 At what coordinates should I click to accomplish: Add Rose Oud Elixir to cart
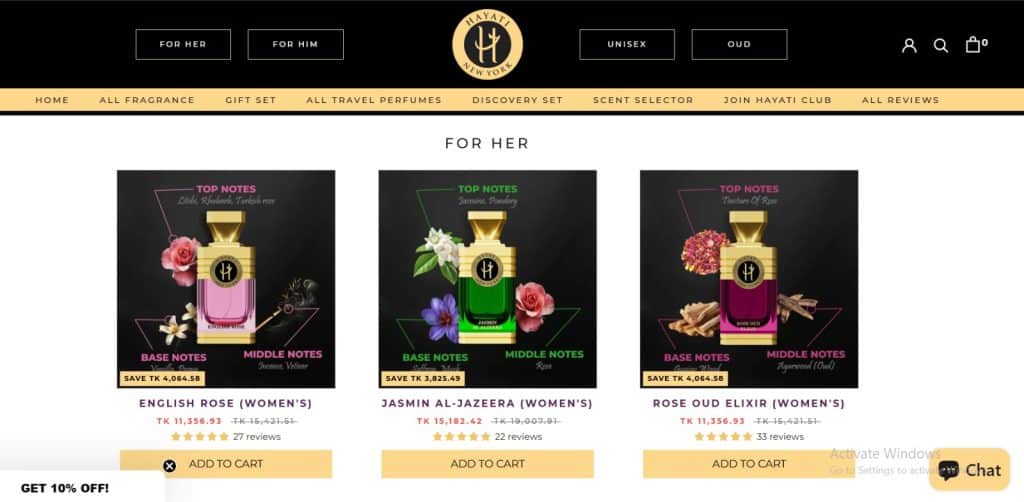(x=749, y=463)
